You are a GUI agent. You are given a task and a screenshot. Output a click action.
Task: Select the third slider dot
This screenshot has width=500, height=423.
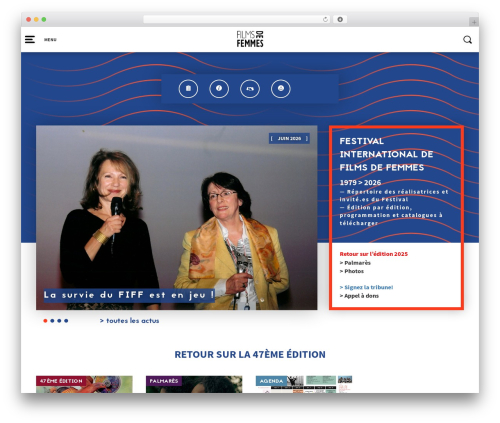(x=59, y=321)
